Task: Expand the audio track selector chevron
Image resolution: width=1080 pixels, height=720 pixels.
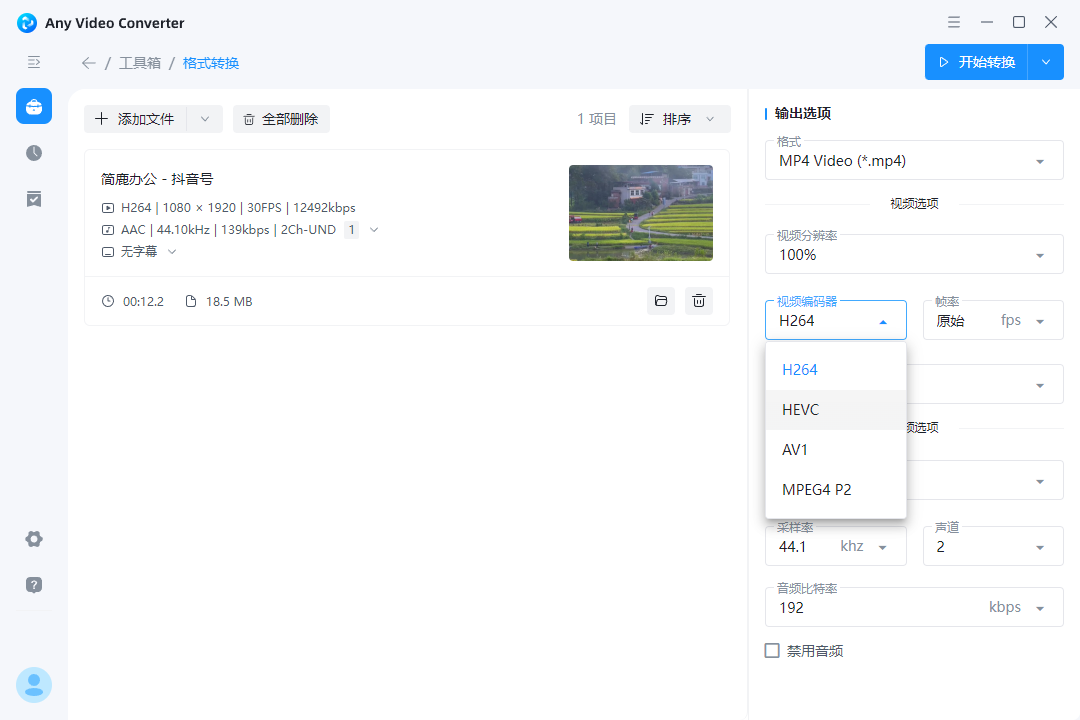Action: point(374,229)
